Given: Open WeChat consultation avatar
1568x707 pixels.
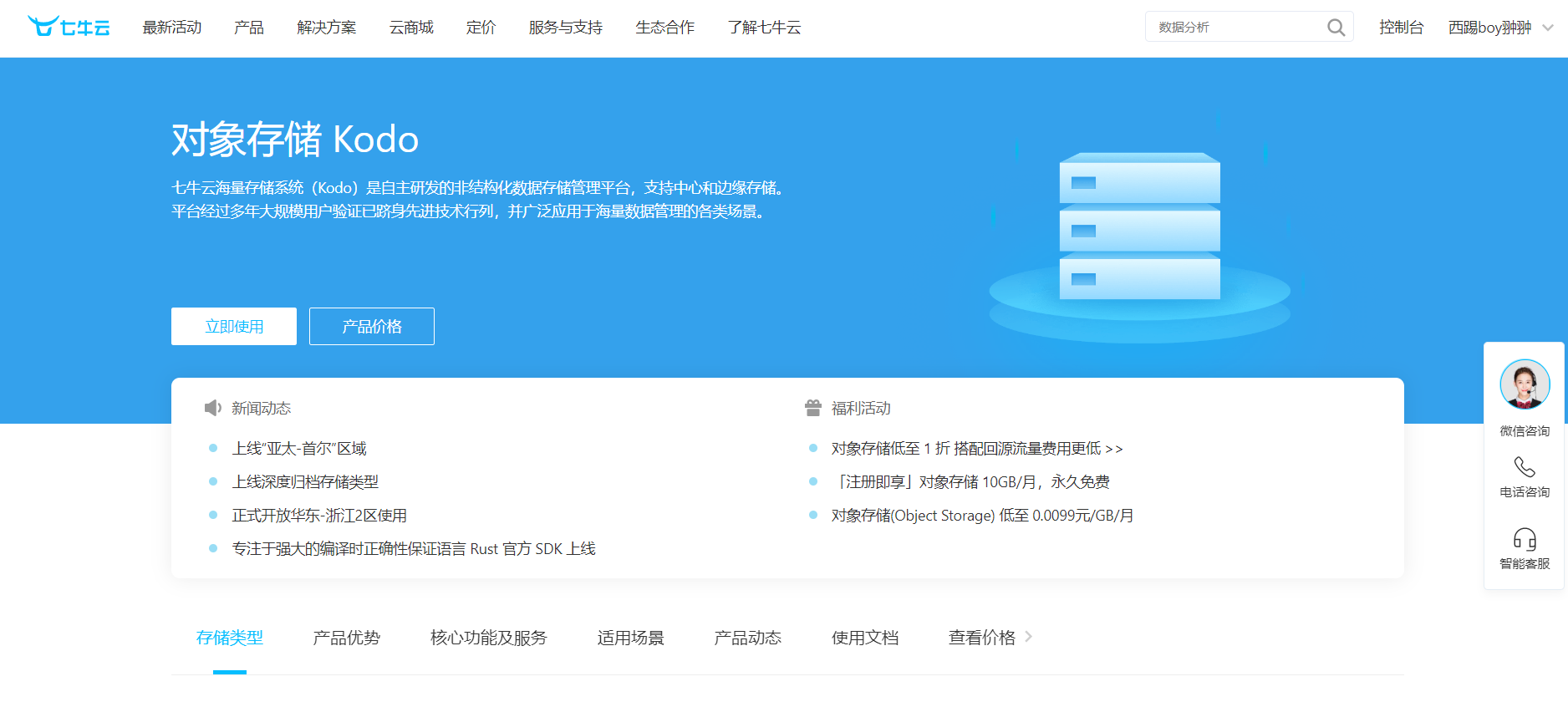Looking at the screenshot, I should [x=1525, y=384].
